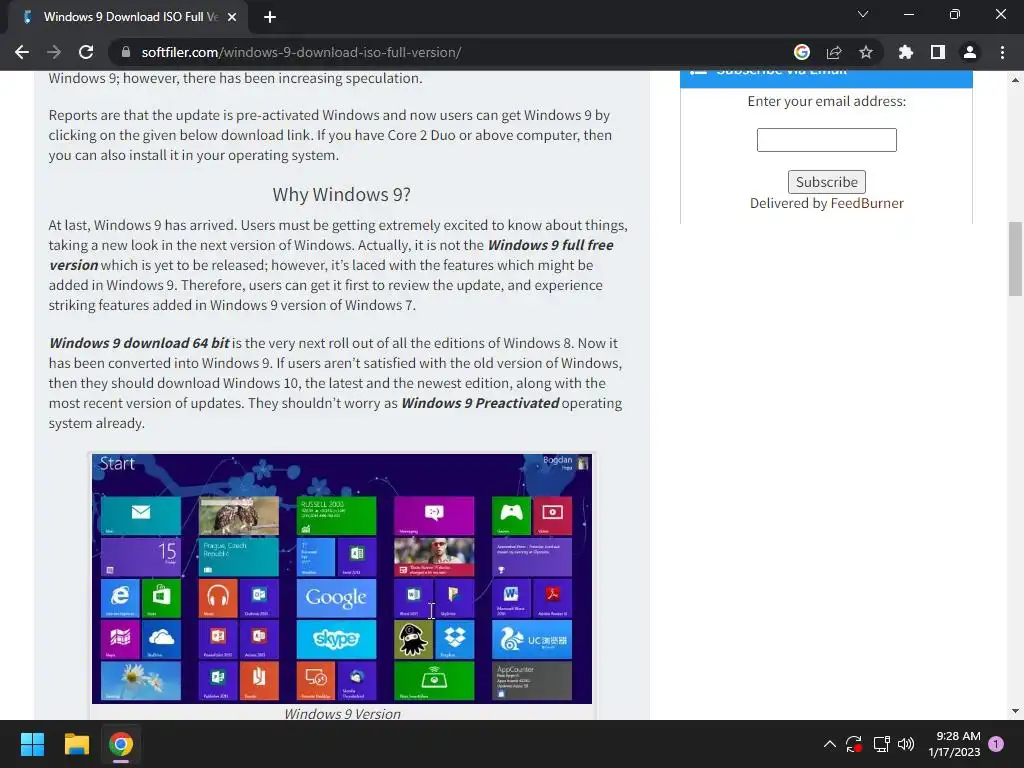
Task: Open the tab search dropdown arrow
Action: (863, 14)
